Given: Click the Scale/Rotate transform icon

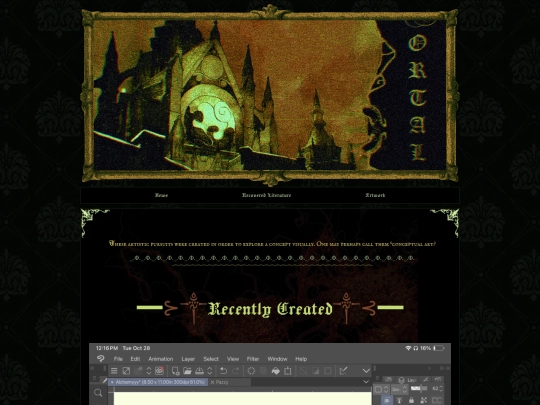Looking at the screenshot, I should 288,371.
